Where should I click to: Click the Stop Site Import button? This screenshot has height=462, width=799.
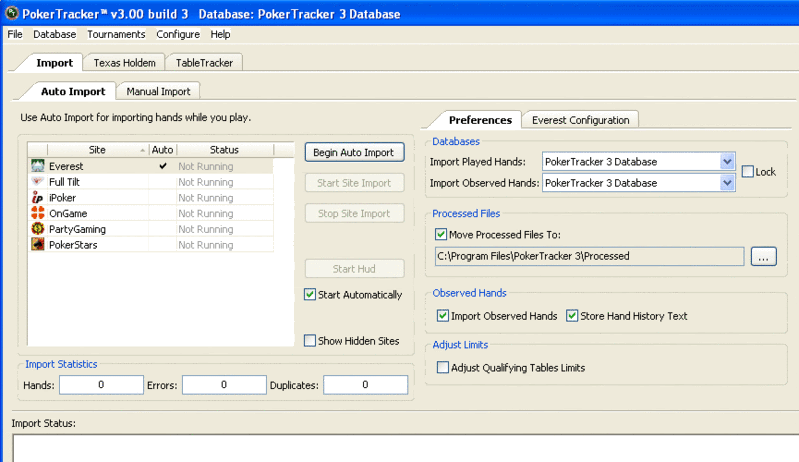point(354,213)
